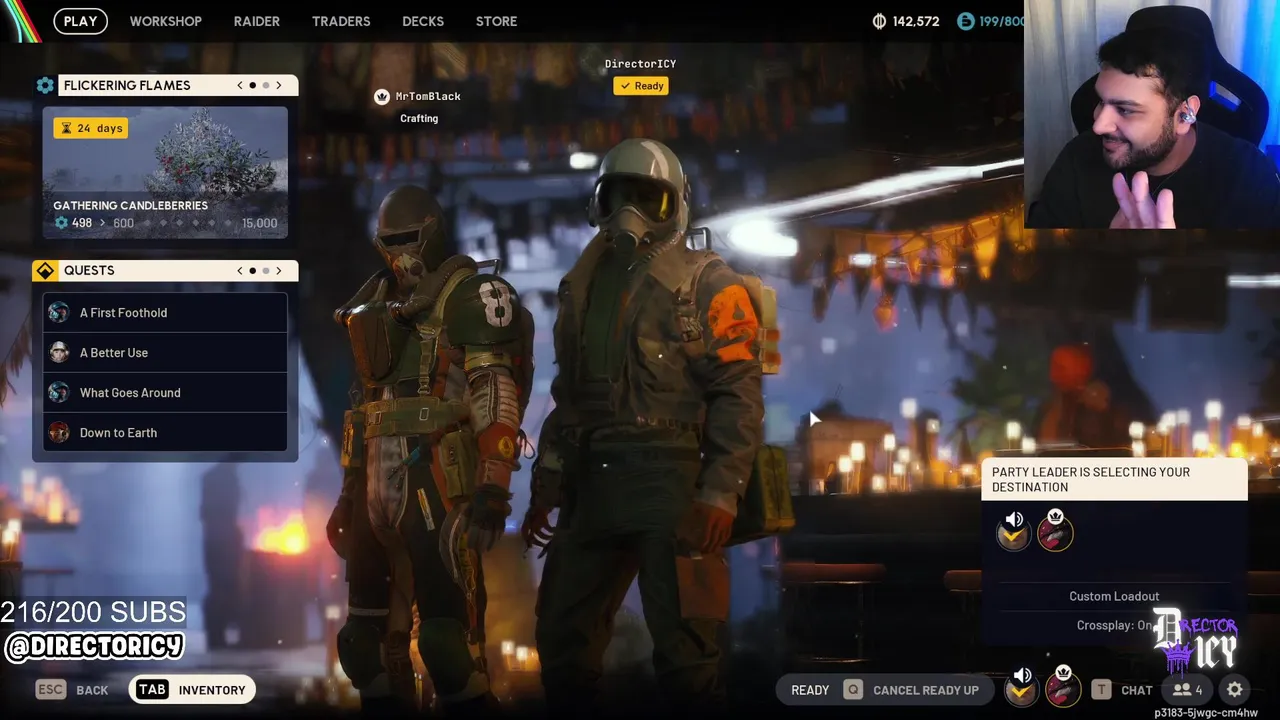1280x720 pixels.
Task: Open the What Goes Around quest
Action: pyautogui.click(x=165, y=392)
